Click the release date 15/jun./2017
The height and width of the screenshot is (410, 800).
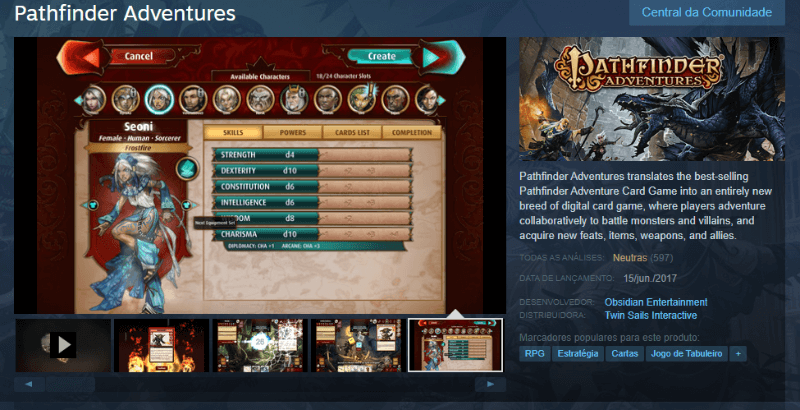click(650, 278)
